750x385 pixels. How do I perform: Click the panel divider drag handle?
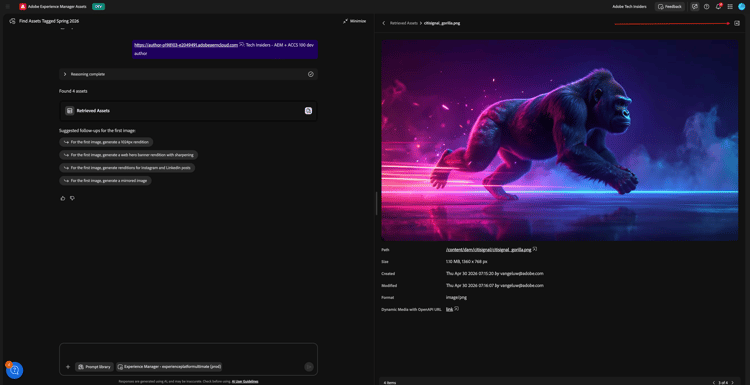(376, 203)
